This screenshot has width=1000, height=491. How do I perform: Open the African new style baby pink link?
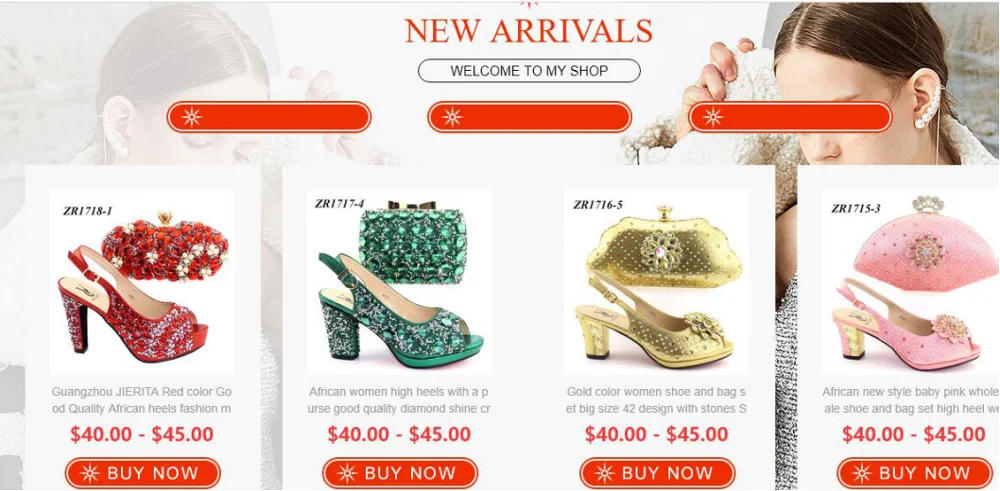911,400
